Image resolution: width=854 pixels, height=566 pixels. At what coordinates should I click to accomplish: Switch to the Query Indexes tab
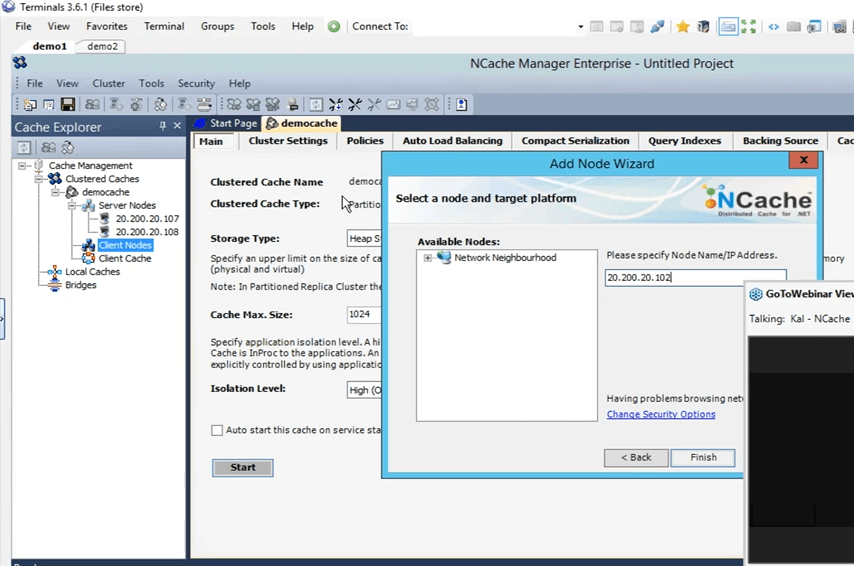pos(685,141)
